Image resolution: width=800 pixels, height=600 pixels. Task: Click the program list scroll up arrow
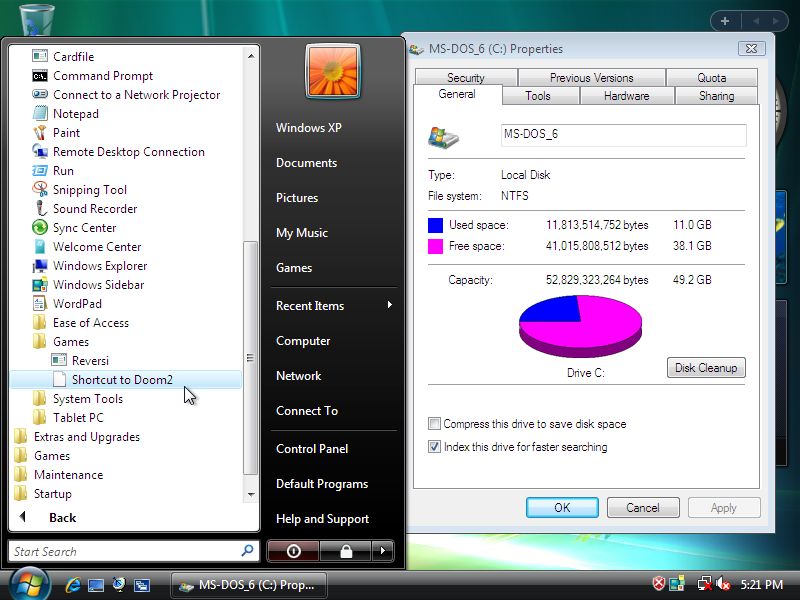pos(251,56)
